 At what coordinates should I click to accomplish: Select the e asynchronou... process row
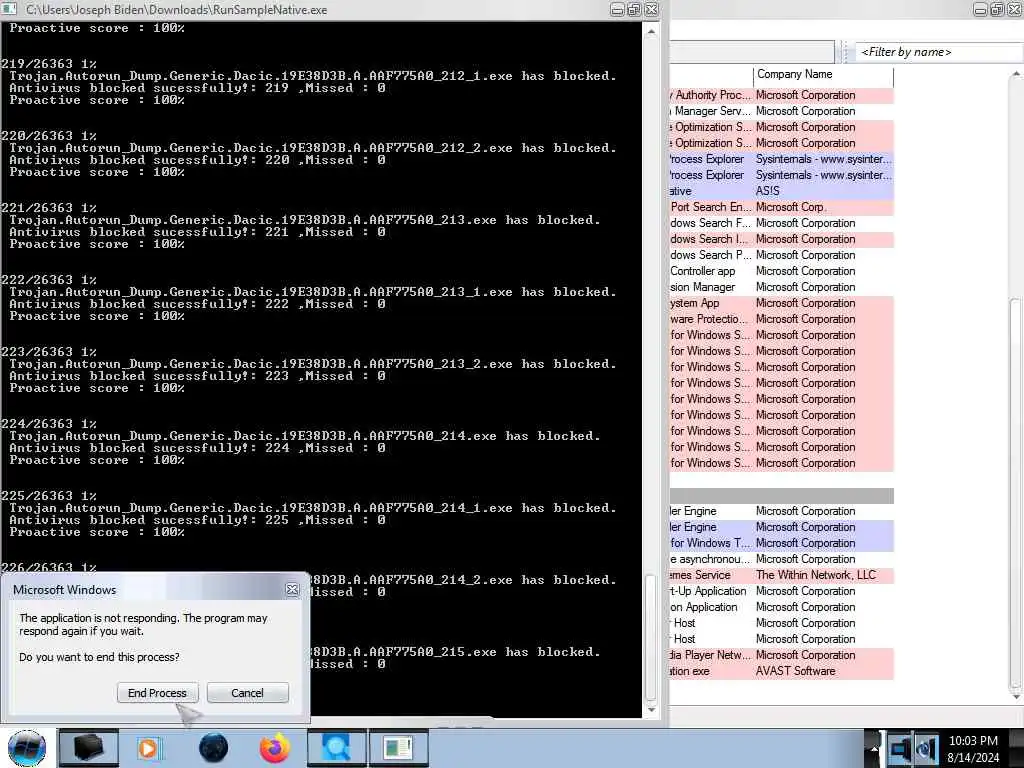[782, 559]
